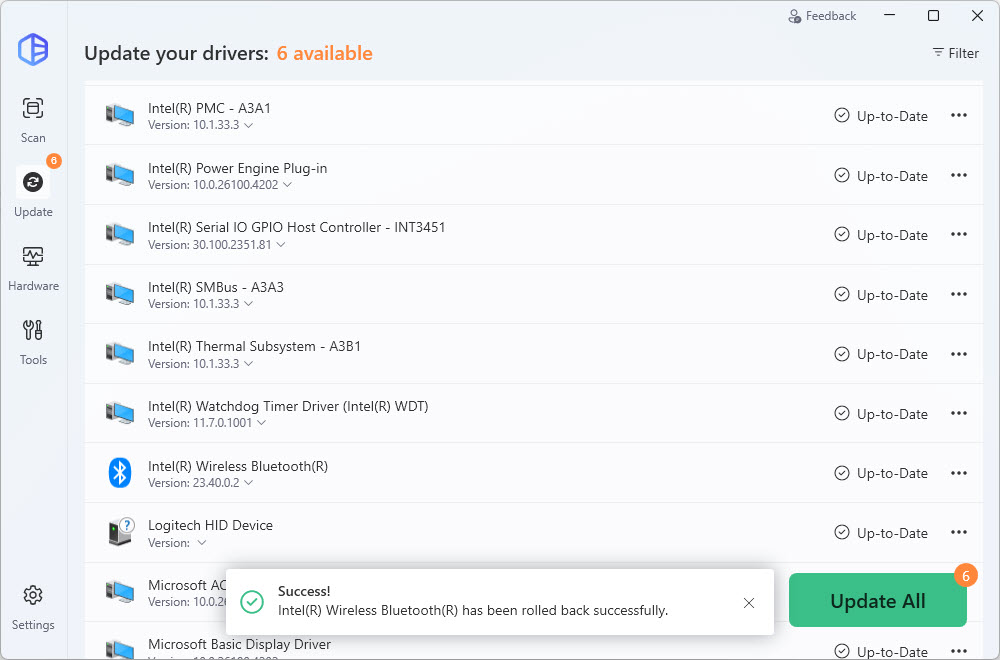Open more options for Intel PMC - A3A1
The height and width of the screenshot is (660, 1000).
coord(958,116)
